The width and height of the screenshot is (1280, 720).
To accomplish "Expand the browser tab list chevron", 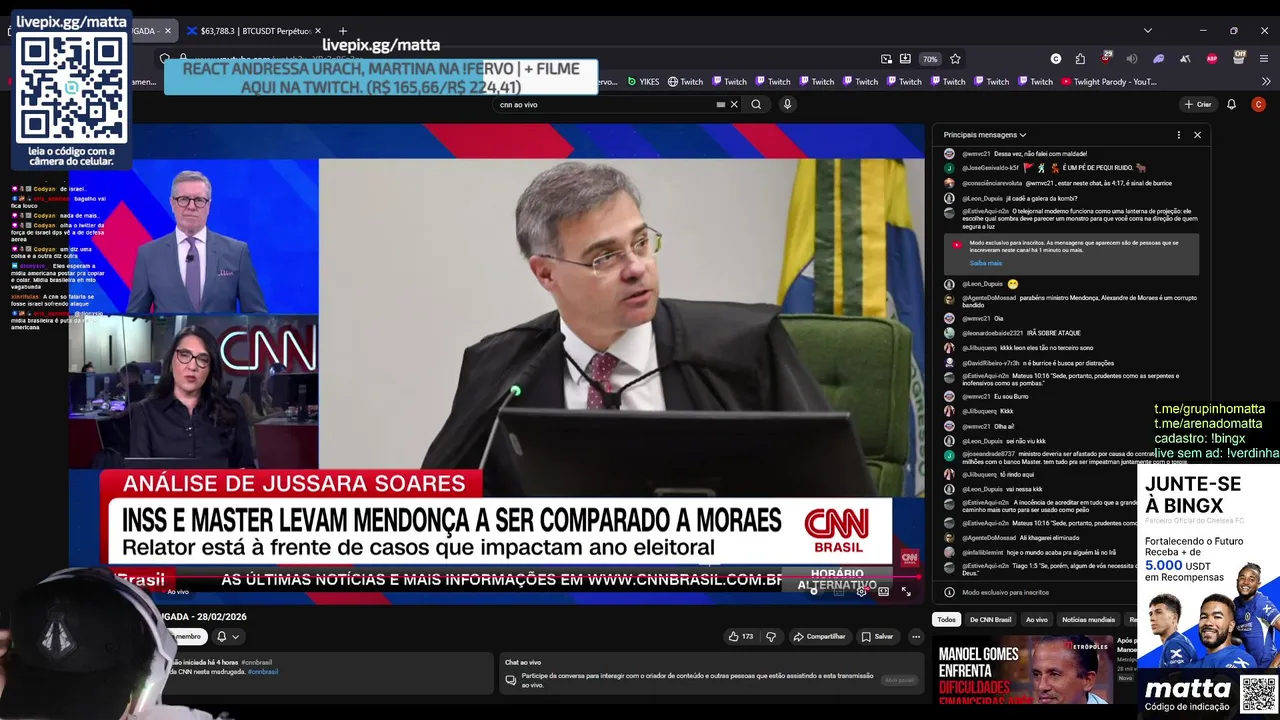I will 1147,31.
